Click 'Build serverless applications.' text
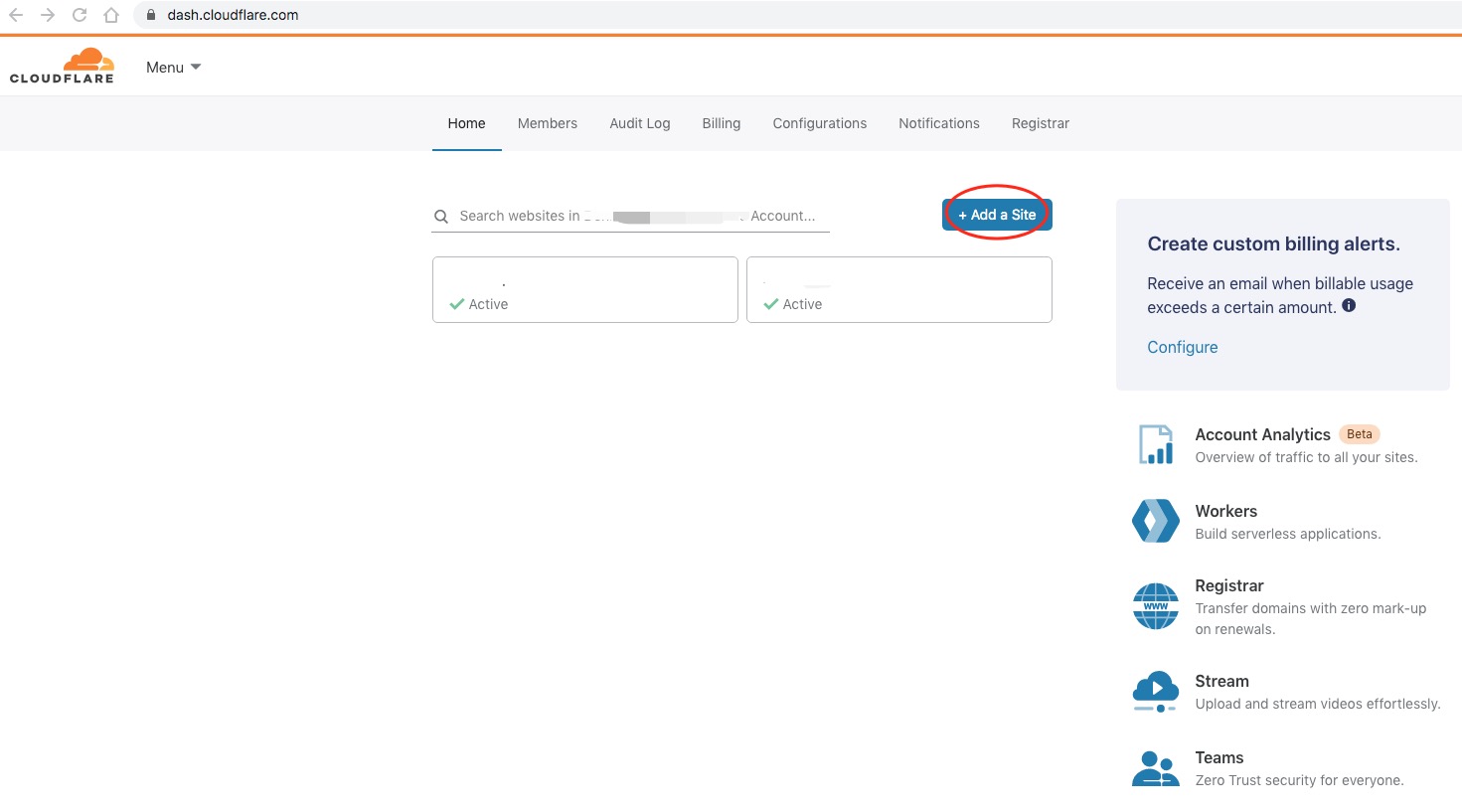 click(1288, 534)
